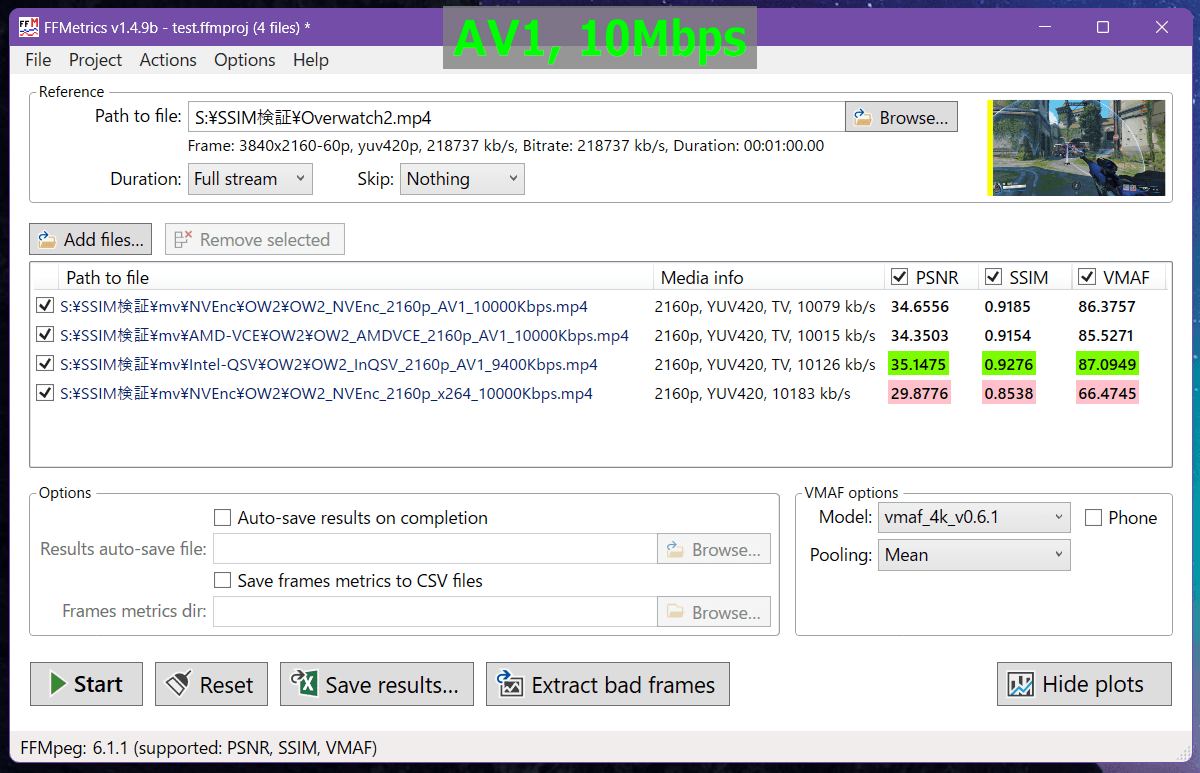Click the SSIM value 0.8538

point(1007,393)
